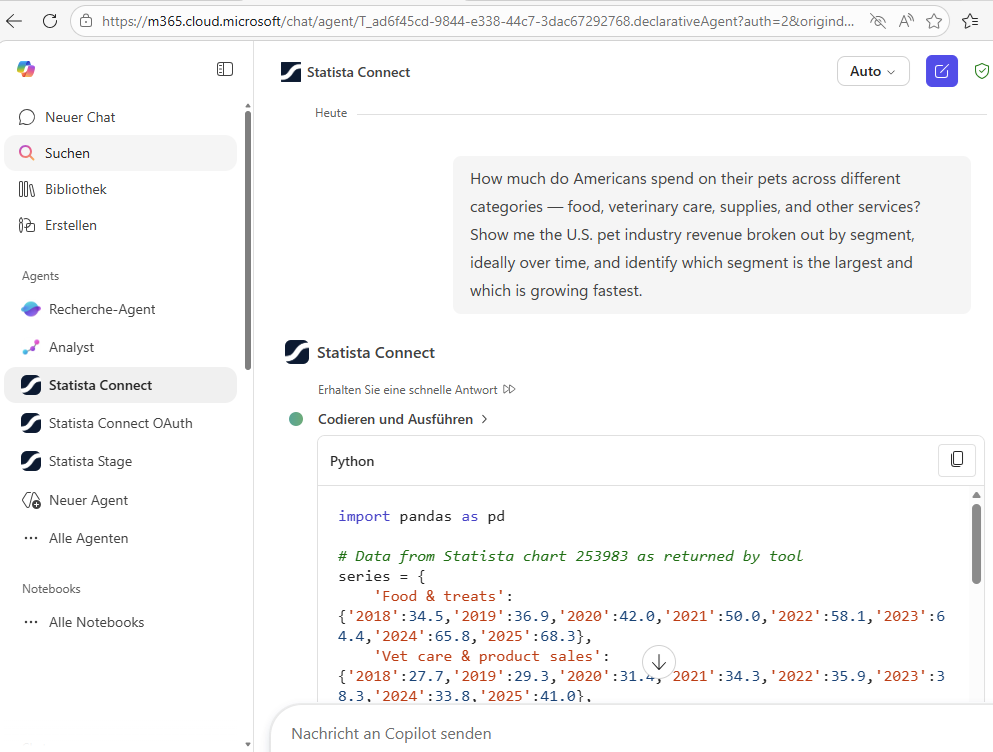Click 'import pandas as pd' code line

[421, 516]
